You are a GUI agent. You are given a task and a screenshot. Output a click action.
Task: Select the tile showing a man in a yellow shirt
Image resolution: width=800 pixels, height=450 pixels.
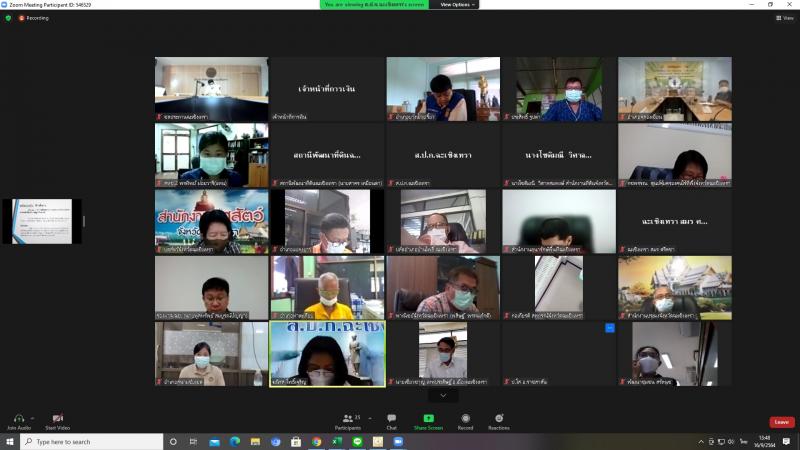[x=328, y=288]
